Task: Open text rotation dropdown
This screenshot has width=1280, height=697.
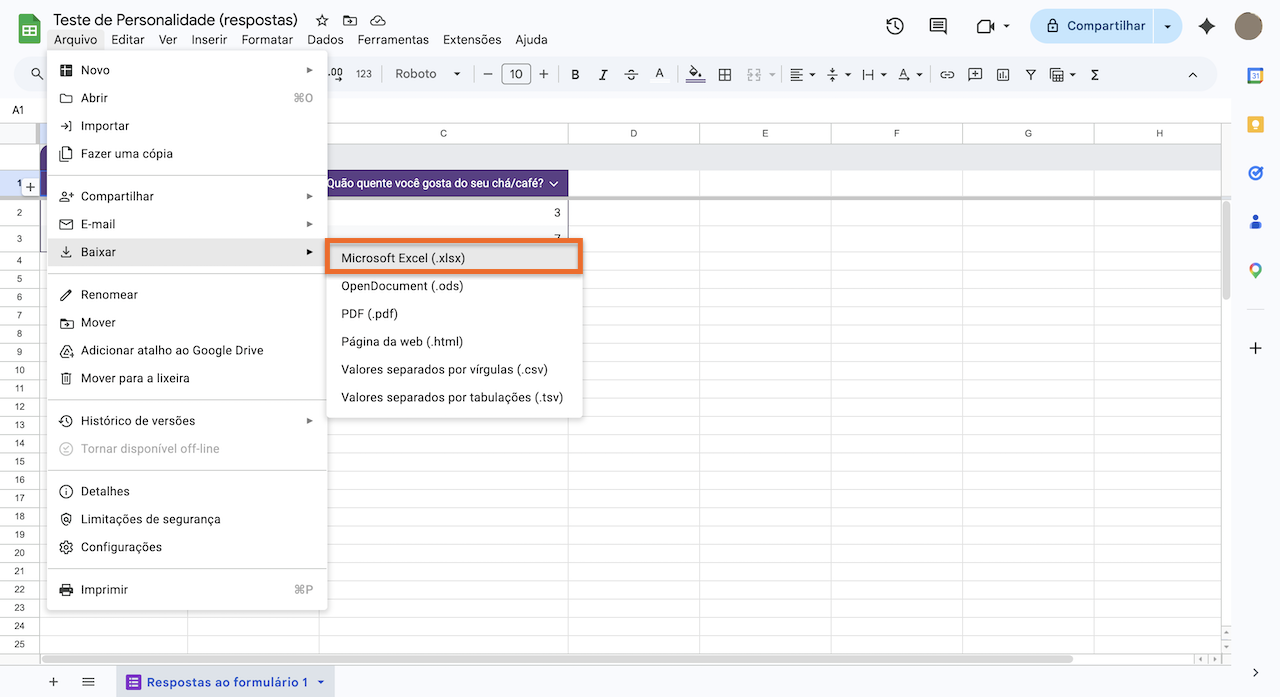Action: coord(910,74)
